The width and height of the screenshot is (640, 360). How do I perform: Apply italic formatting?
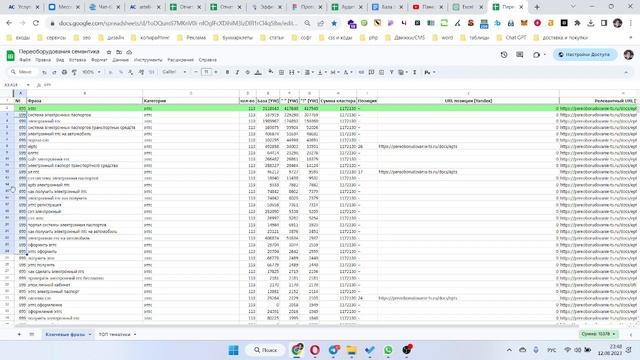(237, 72)
